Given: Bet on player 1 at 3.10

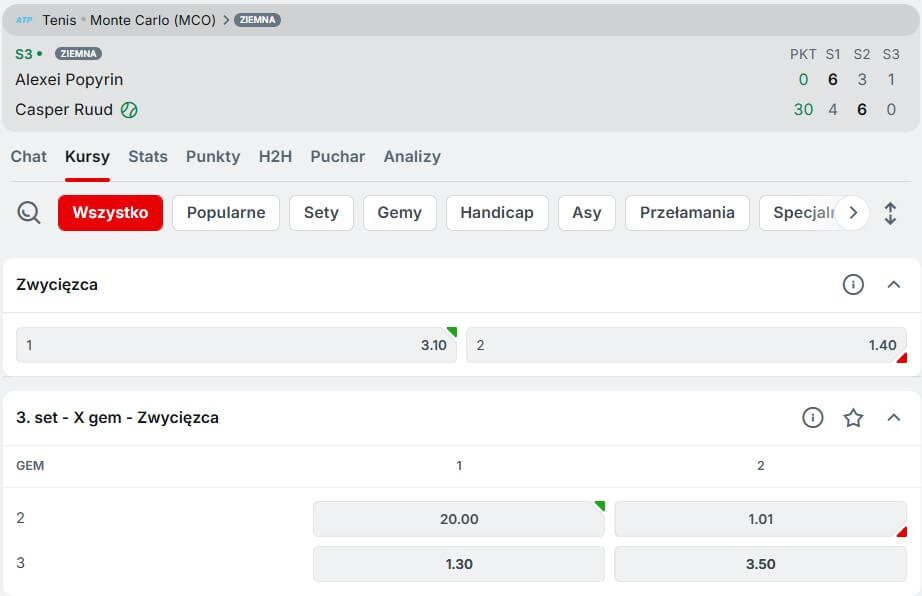Looking at the screenshot, I should (236, 345).
